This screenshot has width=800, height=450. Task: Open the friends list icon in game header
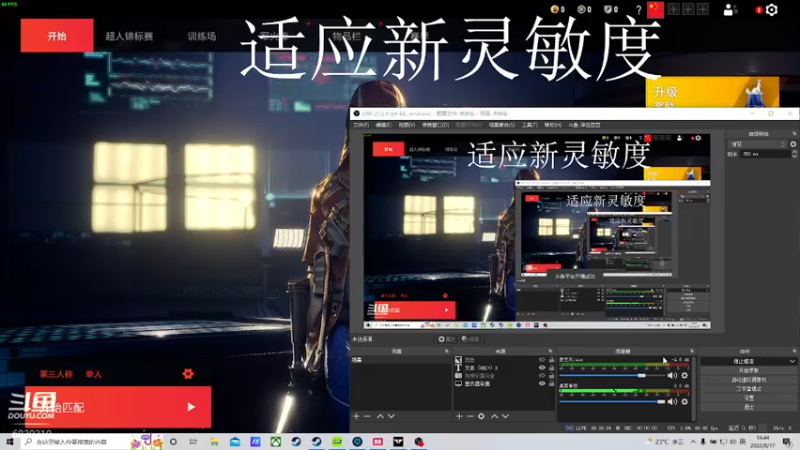(x=730, y=10)
